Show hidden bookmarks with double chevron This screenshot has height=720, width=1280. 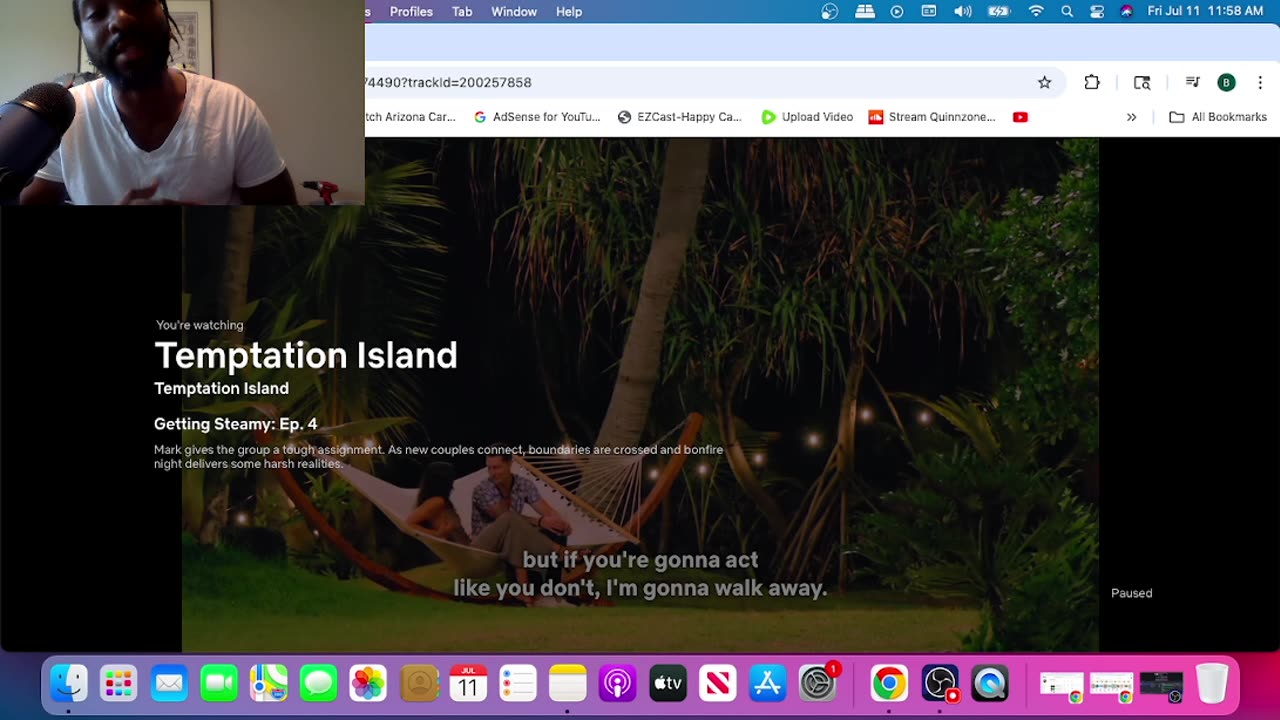(x=1131, y=117)
